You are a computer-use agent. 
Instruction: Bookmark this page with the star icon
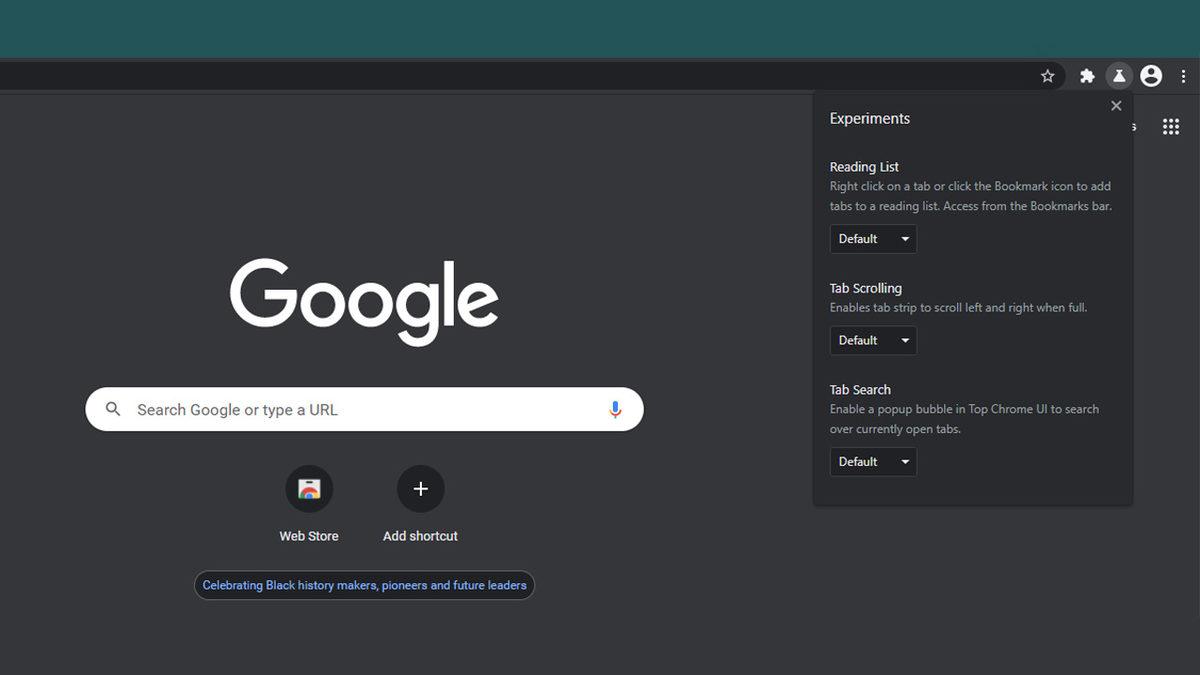click(1047, 75)
